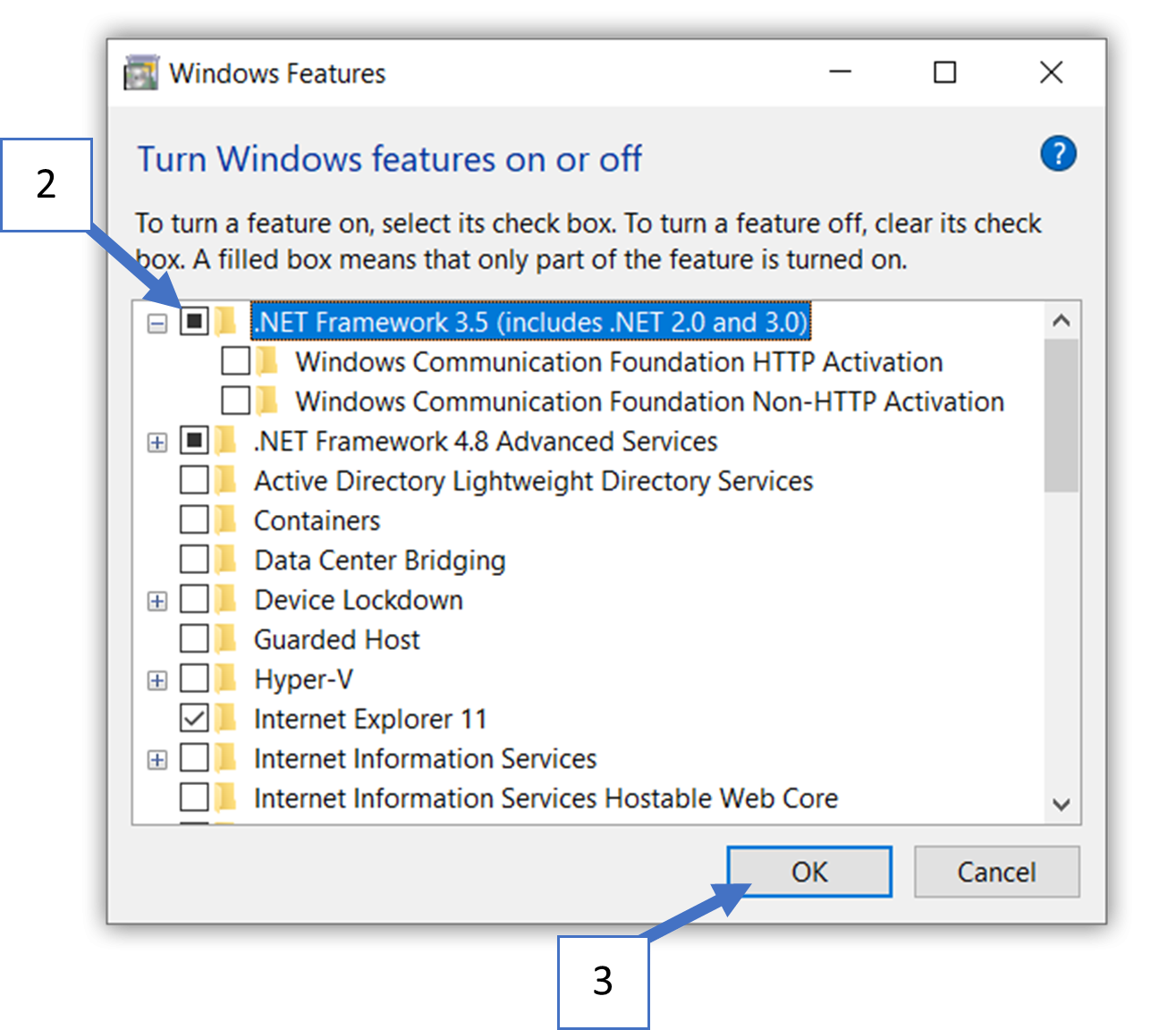This screenshot has height=1030, width=1176.
Task: Check Active Directory Lightweight Directory Services box
Action: pyautogui.click(x=194, y=480)
